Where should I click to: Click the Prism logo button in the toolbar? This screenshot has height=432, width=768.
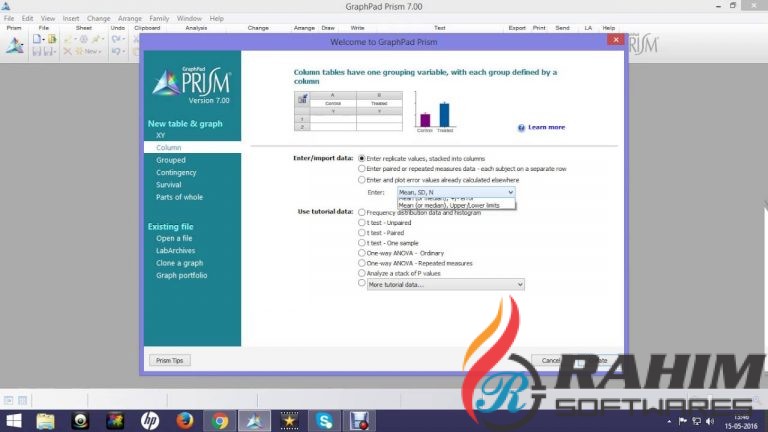click(15, 46)
